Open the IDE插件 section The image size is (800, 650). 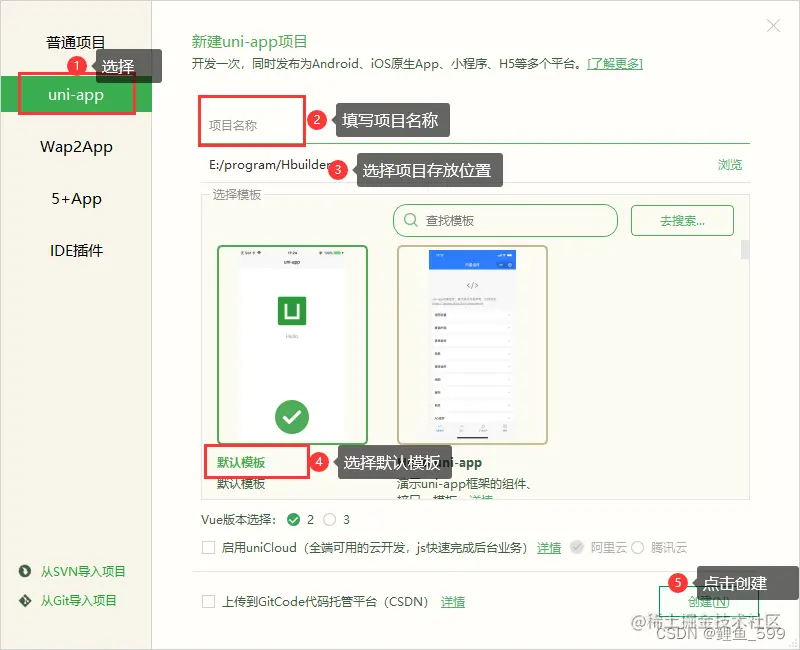coord(77,249)
